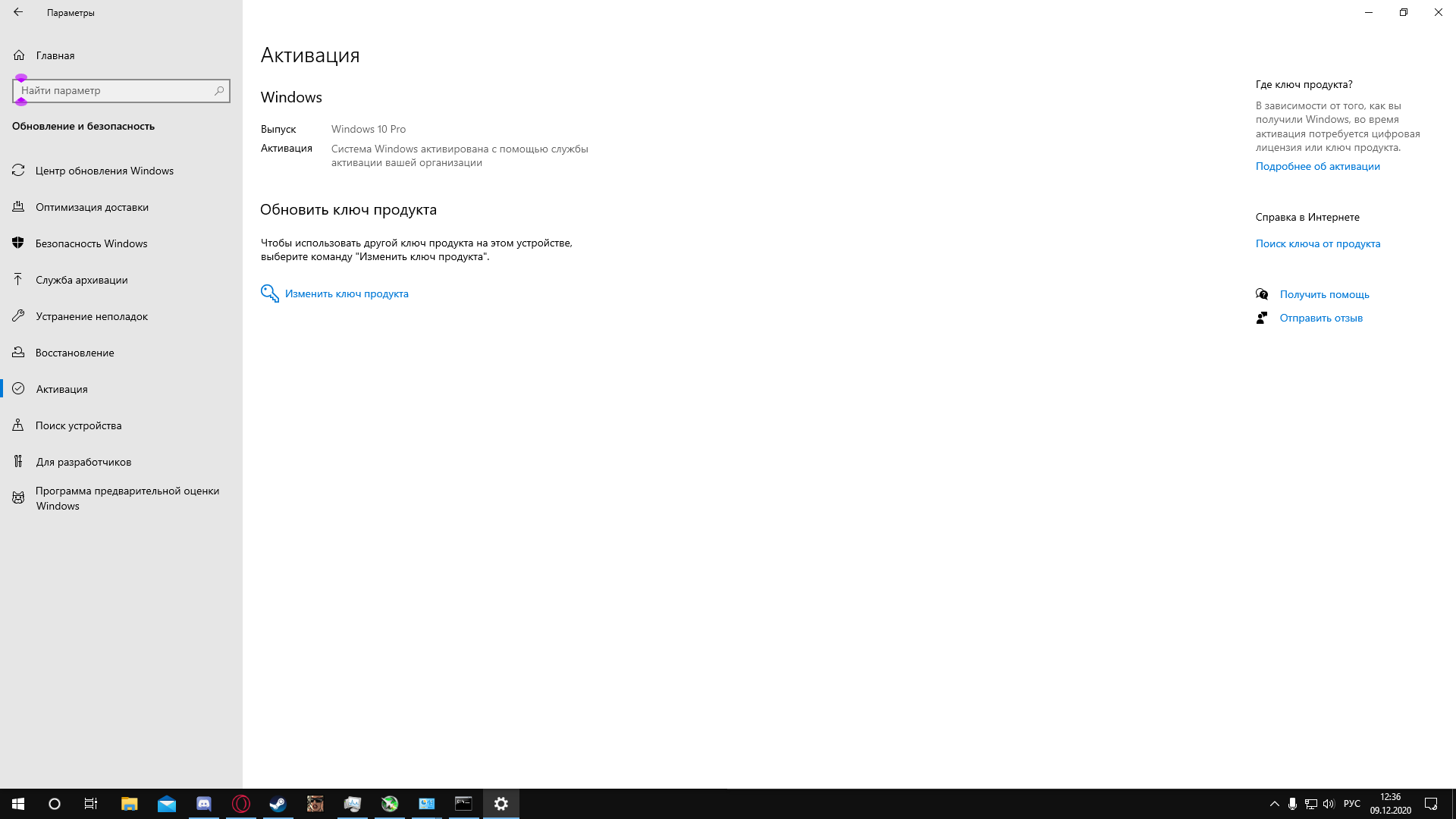This screenshot has width=1456, height=819.
Task: Click 'Изменить ключ продукта' button
Action: pyautogui.click(x=346, y=293)
